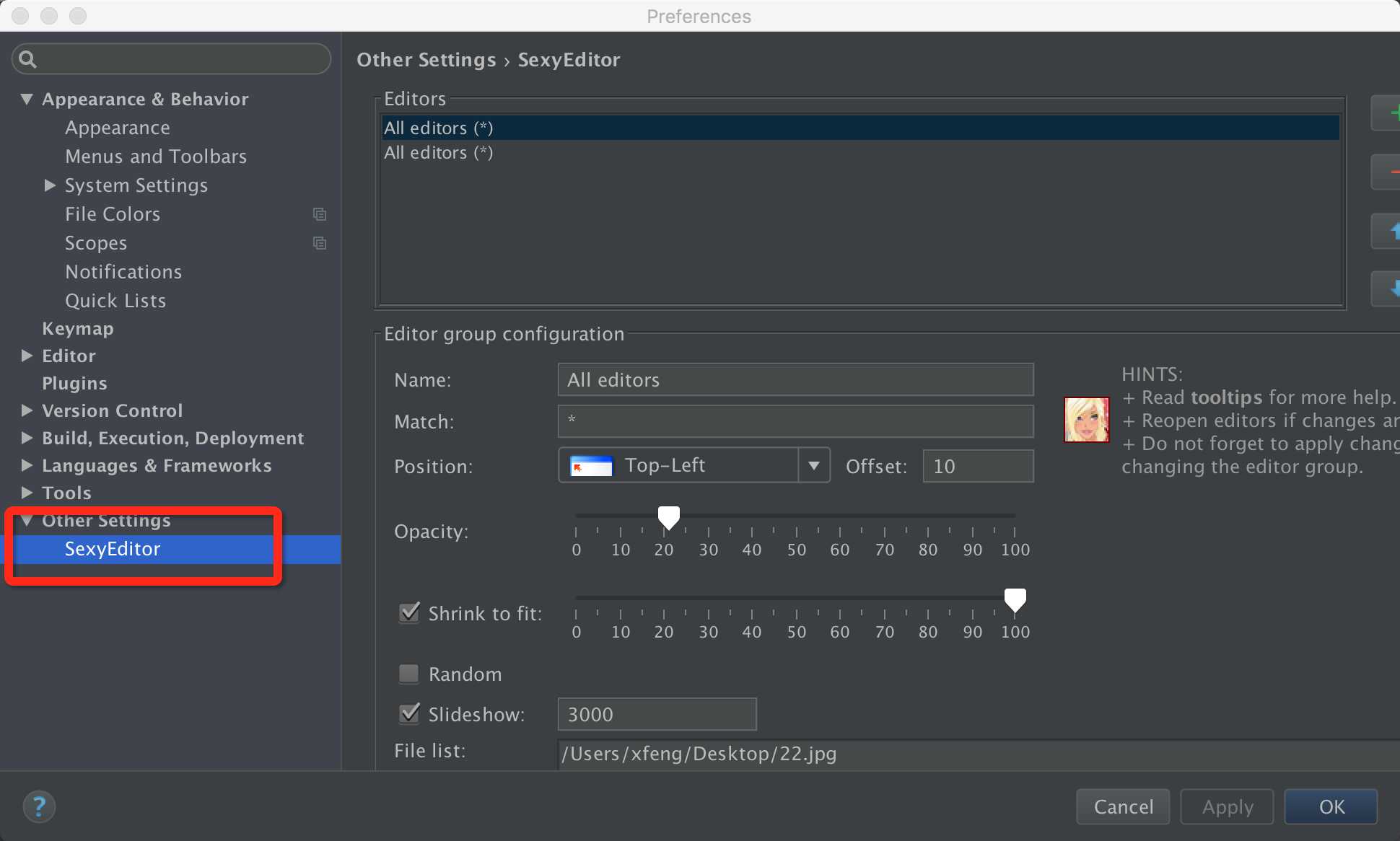Screen dimensions: 1400x841
Task: Click the Cancel button
Action: coord(1123,806)
